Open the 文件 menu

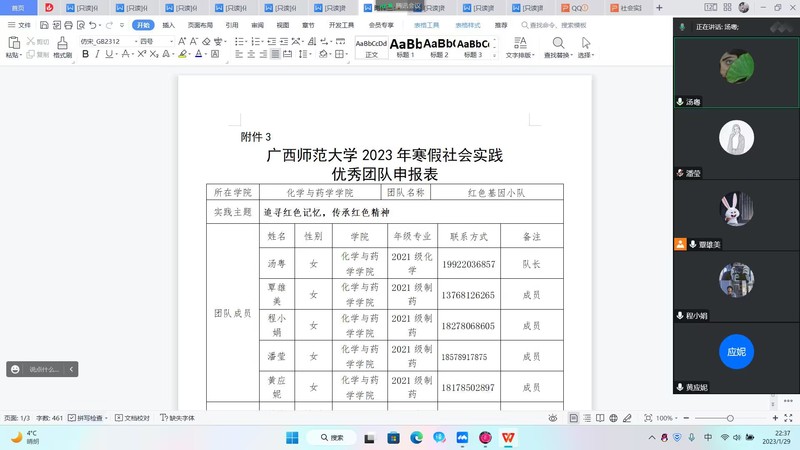pyautogui.click(x=19, y=25)
